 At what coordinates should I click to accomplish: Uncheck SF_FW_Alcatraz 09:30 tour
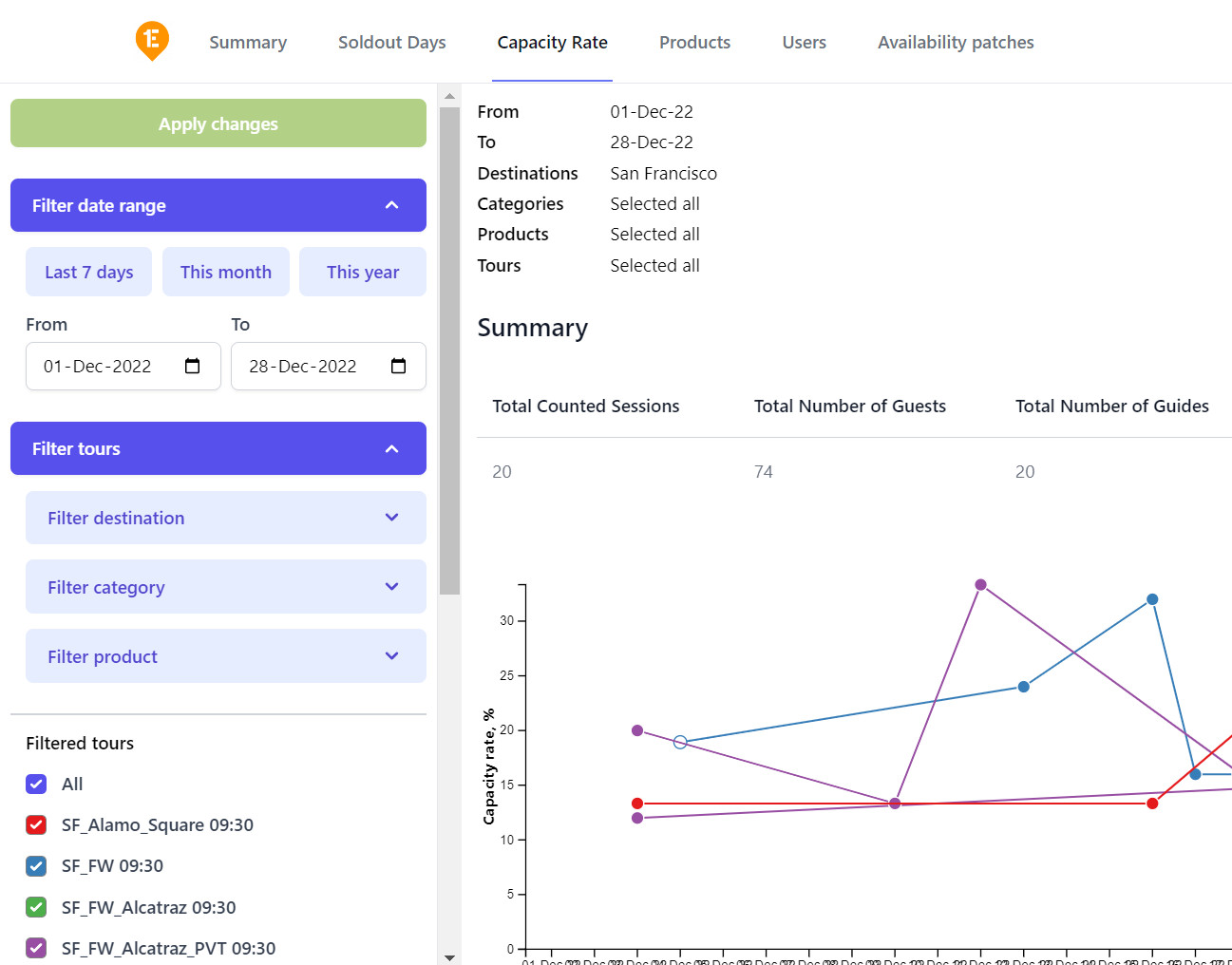(x=36, y=907)
